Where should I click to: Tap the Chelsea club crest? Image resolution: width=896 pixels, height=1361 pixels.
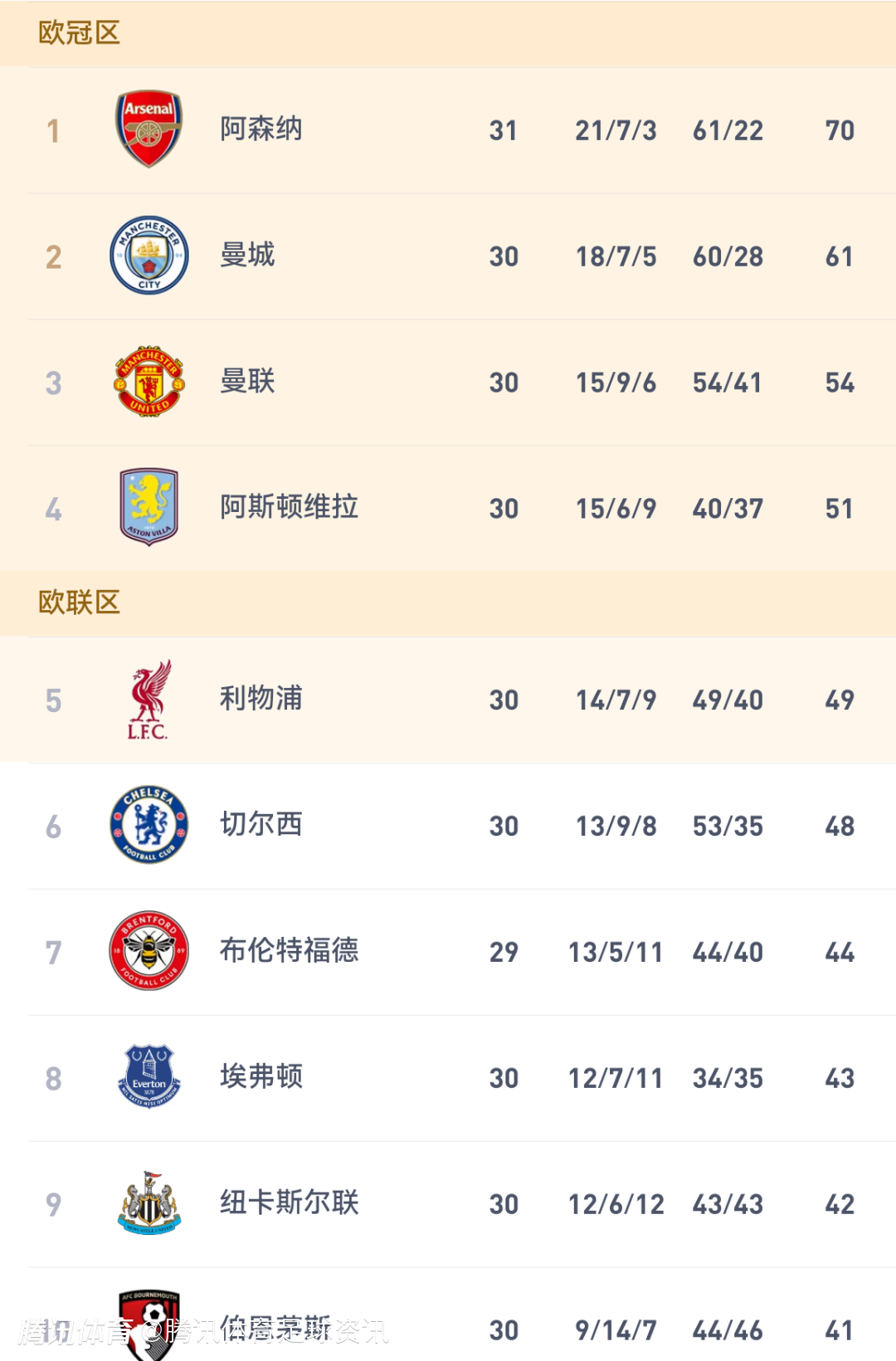[149, 825]
